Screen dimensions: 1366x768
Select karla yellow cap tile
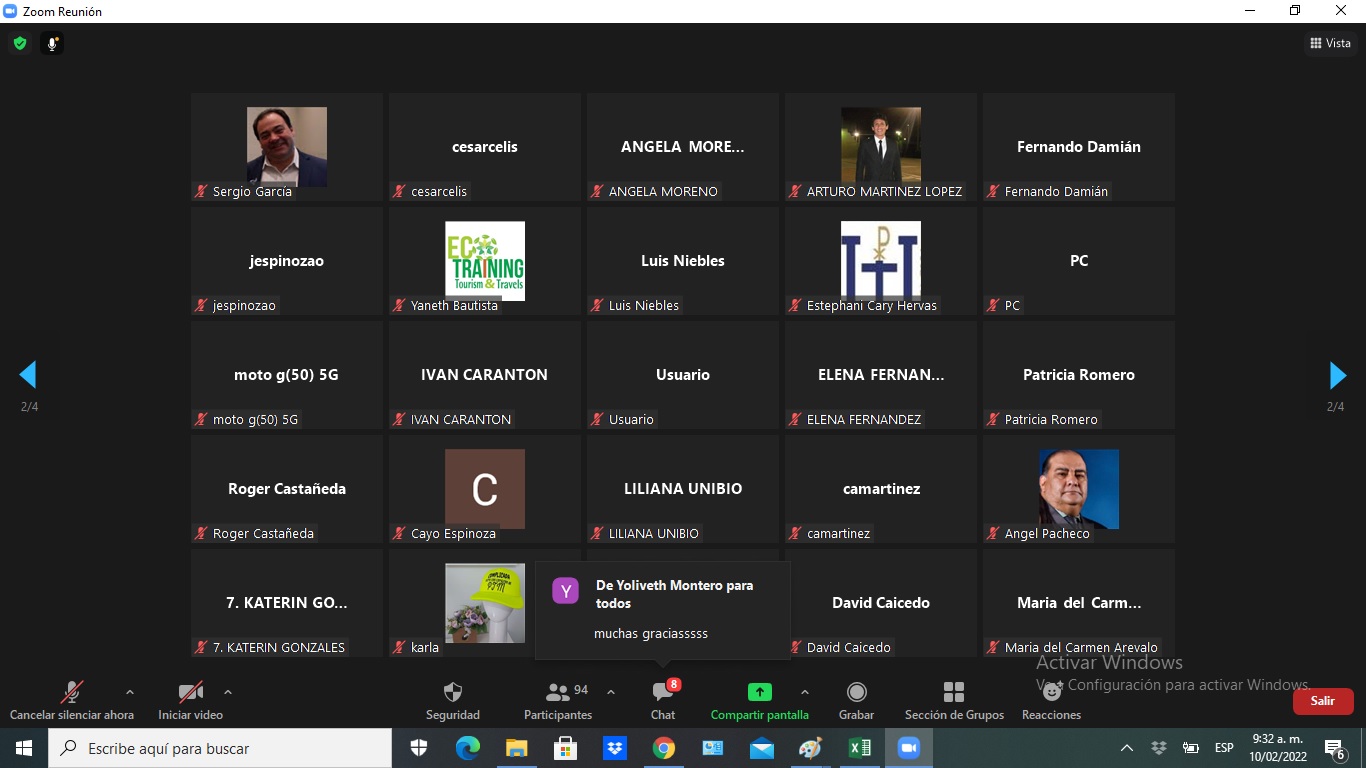point(485,603)
